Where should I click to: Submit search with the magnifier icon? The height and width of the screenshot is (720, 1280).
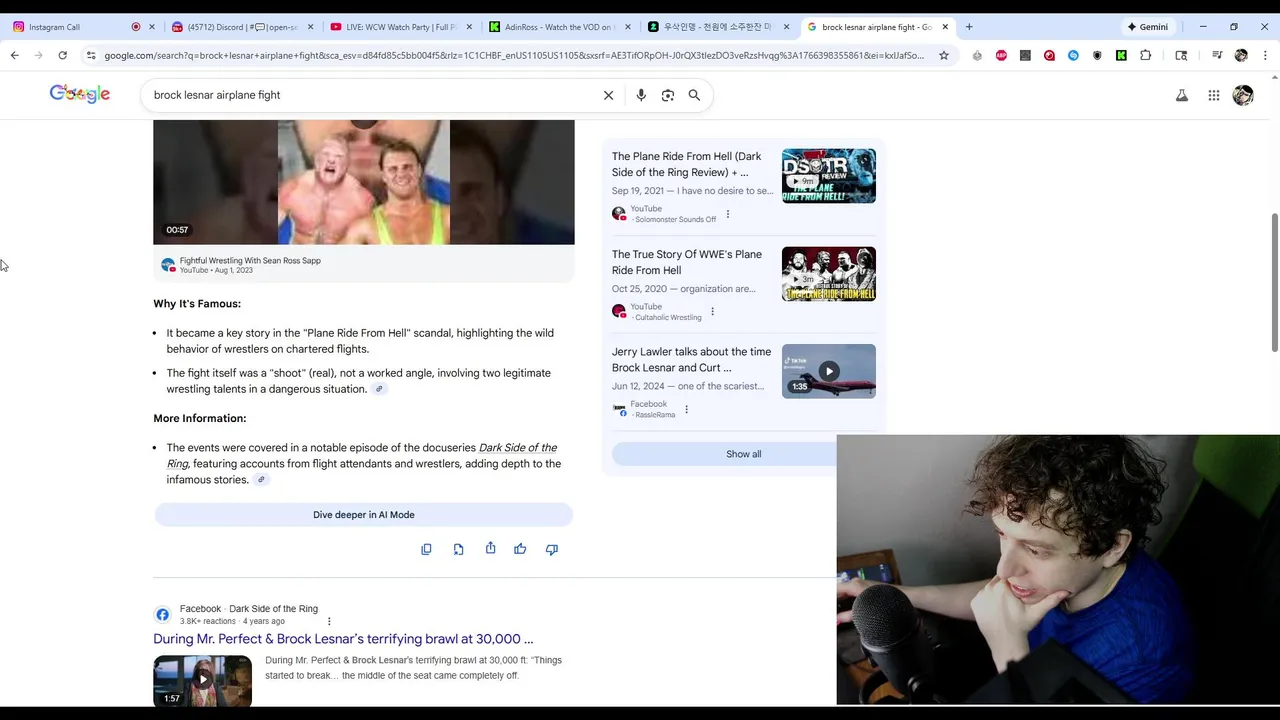(x=694, y=95)
